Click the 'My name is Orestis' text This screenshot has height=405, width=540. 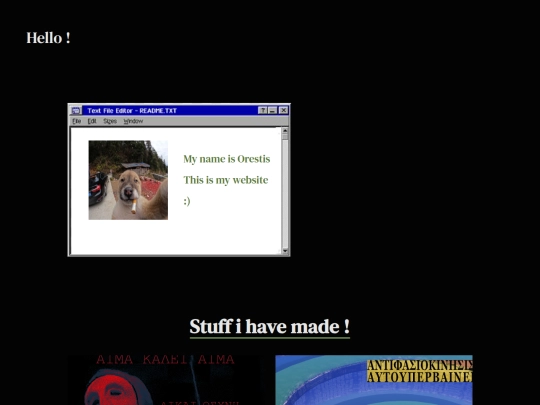click(x=227, y=159)
